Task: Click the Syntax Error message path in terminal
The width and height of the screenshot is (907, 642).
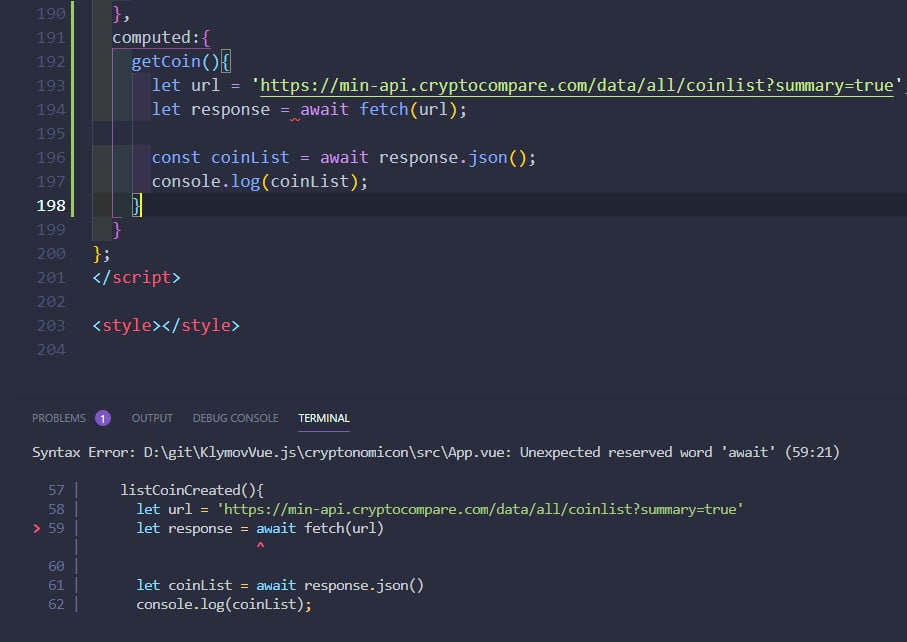Action: point(327,452)
